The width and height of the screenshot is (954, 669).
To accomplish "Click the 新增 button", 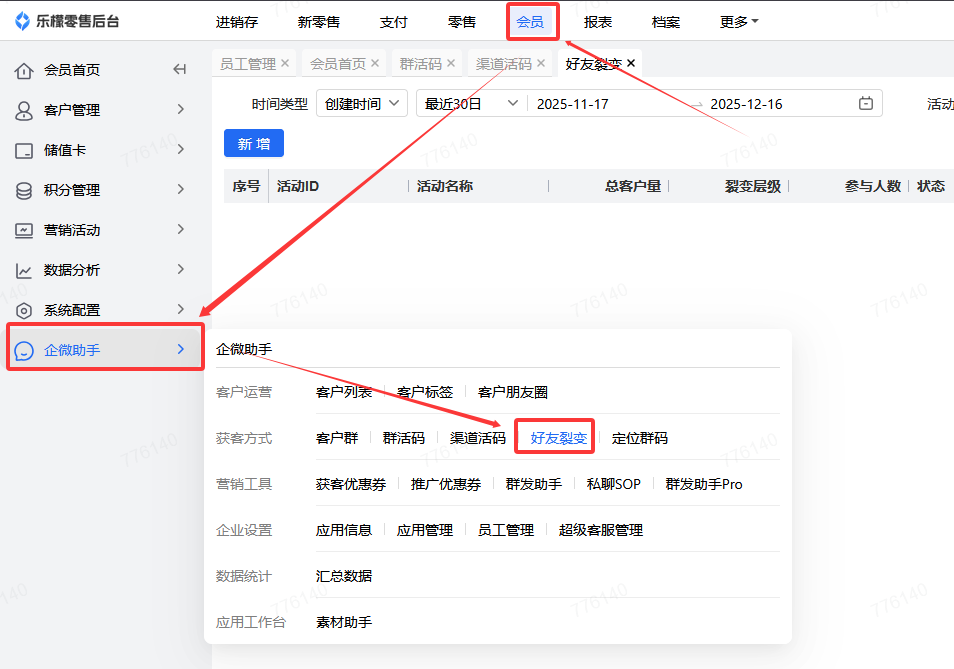I will [x=254, y=144].
